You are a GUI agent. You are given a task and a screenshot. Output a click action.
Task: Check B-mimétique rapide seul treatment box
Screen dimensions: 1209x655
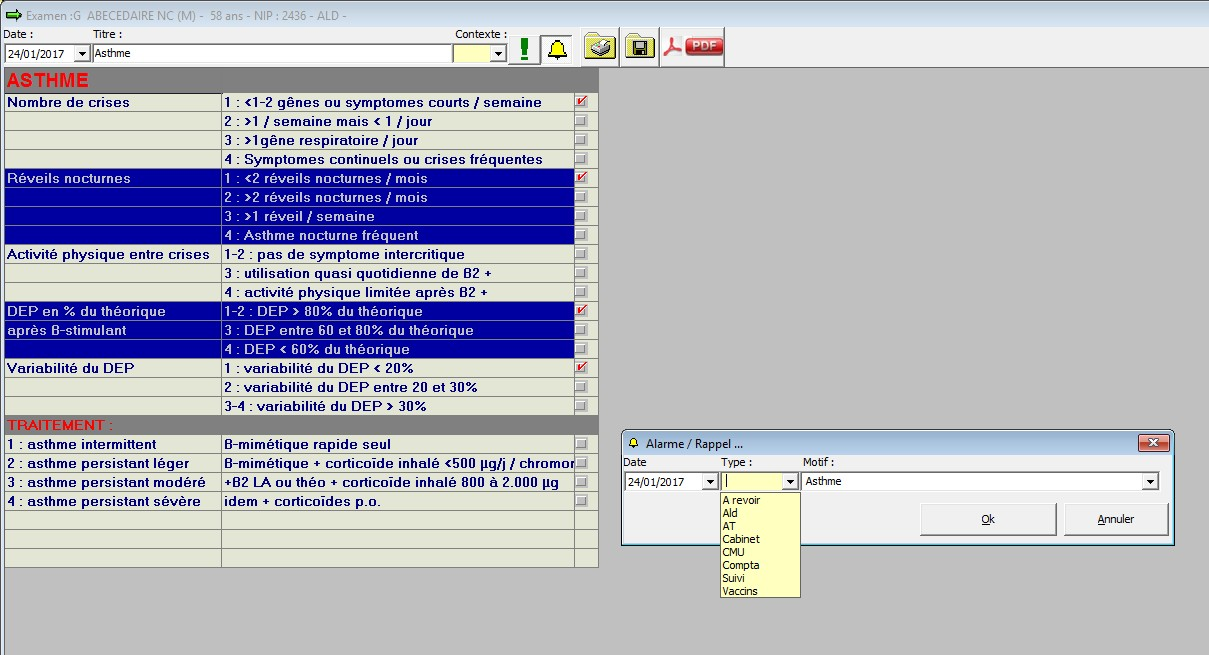pos(581,444)
